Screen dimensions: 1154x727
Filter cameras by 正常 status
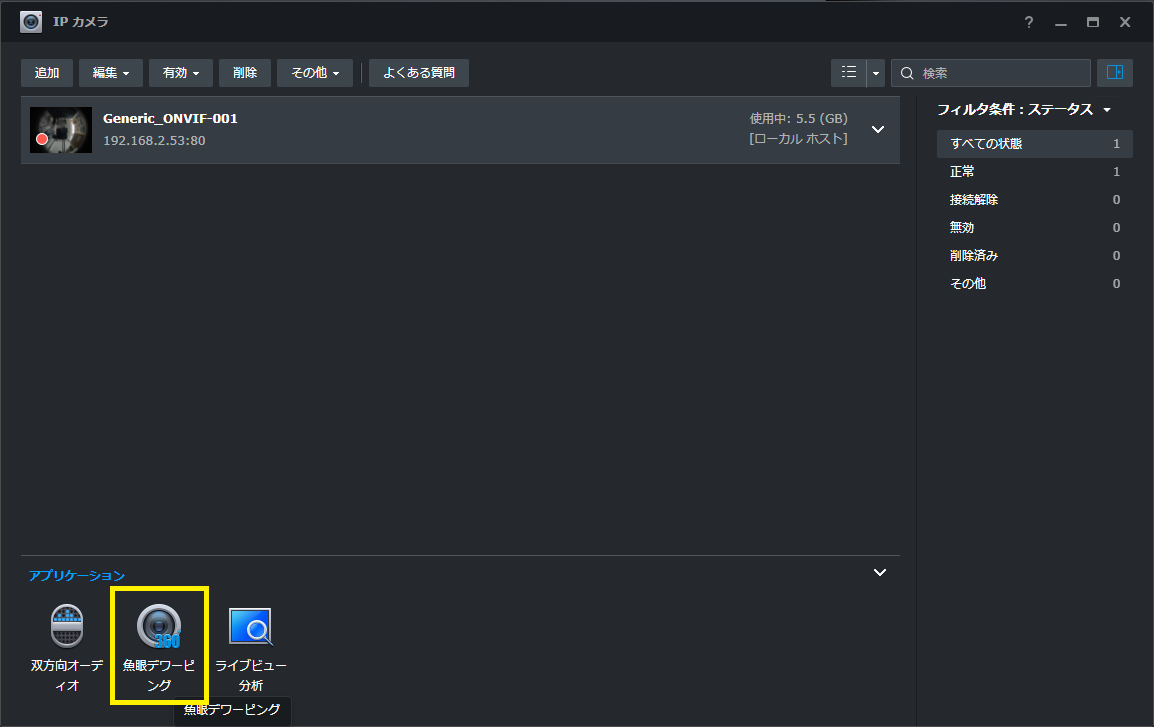(1034, 171)
